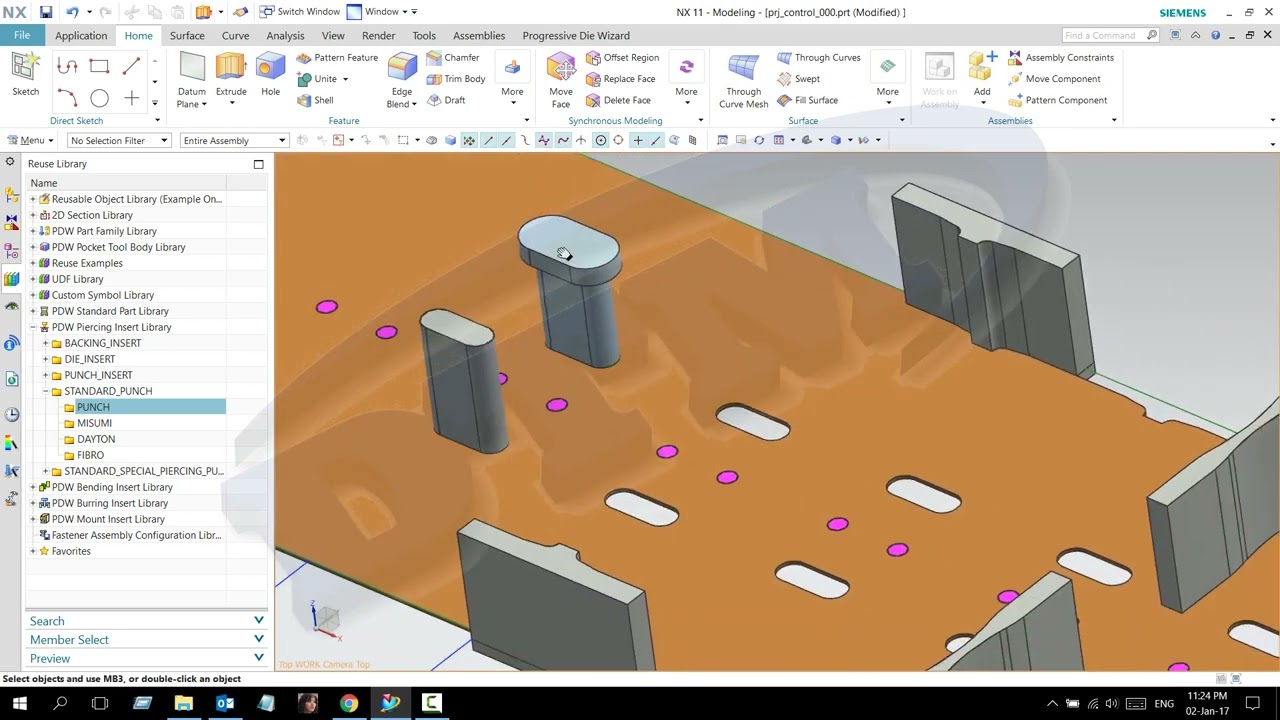
Task: Create a Swept surface
Action: pyautogui.click(x=798, y=79)
